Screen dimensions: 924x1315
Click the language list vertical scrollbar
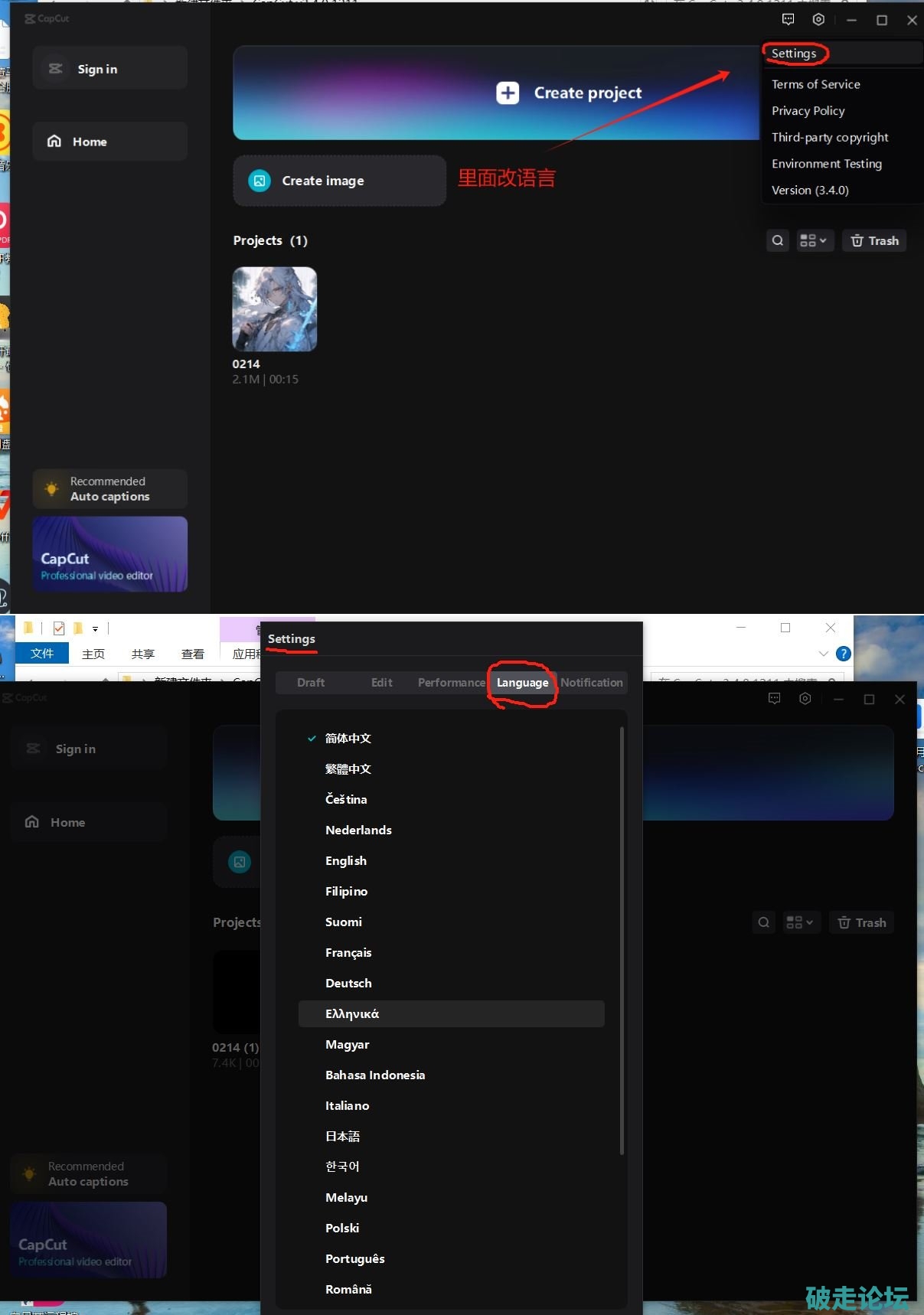coord(622,941)
